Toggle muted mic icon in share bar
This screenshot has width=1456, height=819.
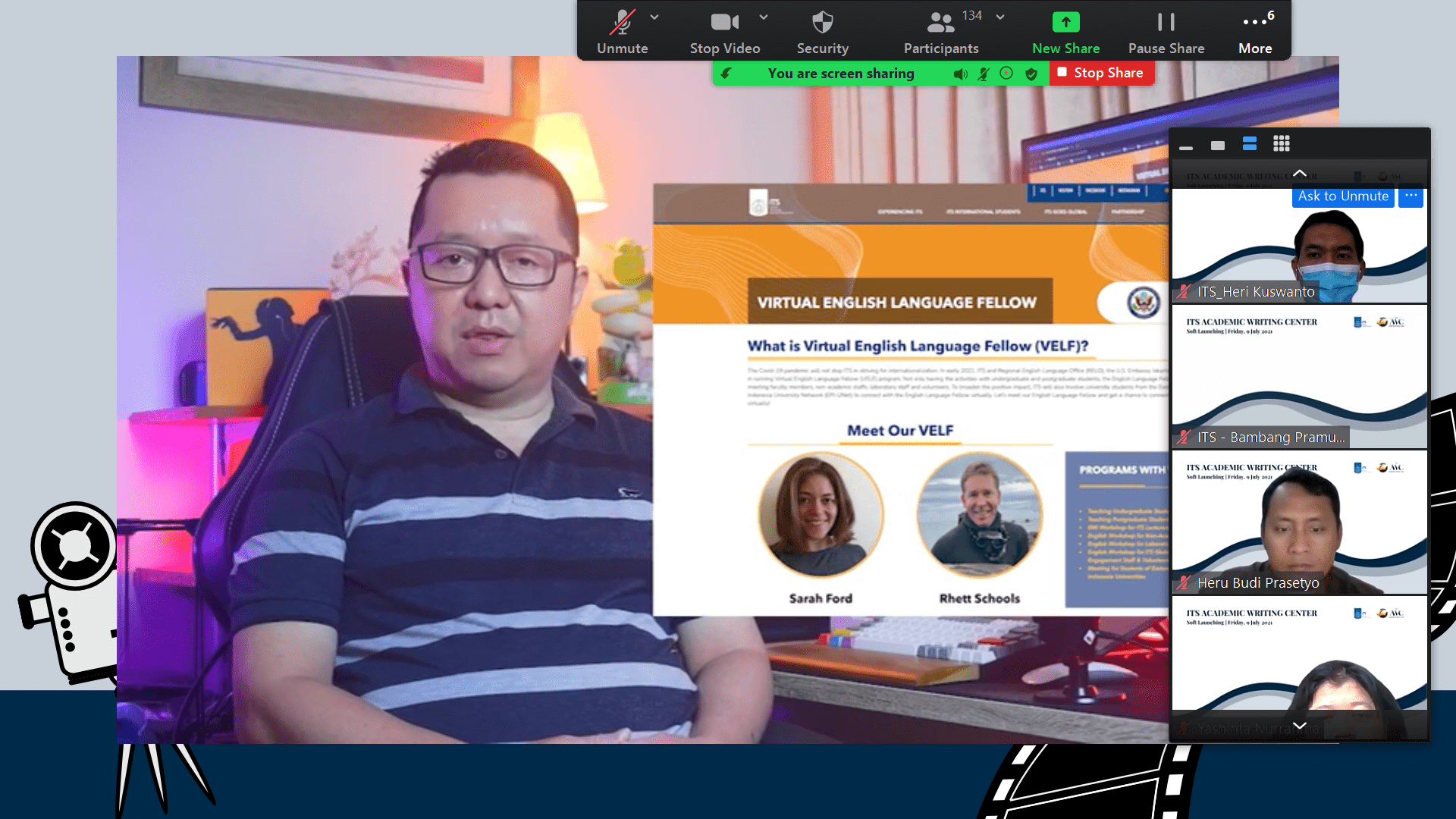pyautogui.click(x=984, y=74)
